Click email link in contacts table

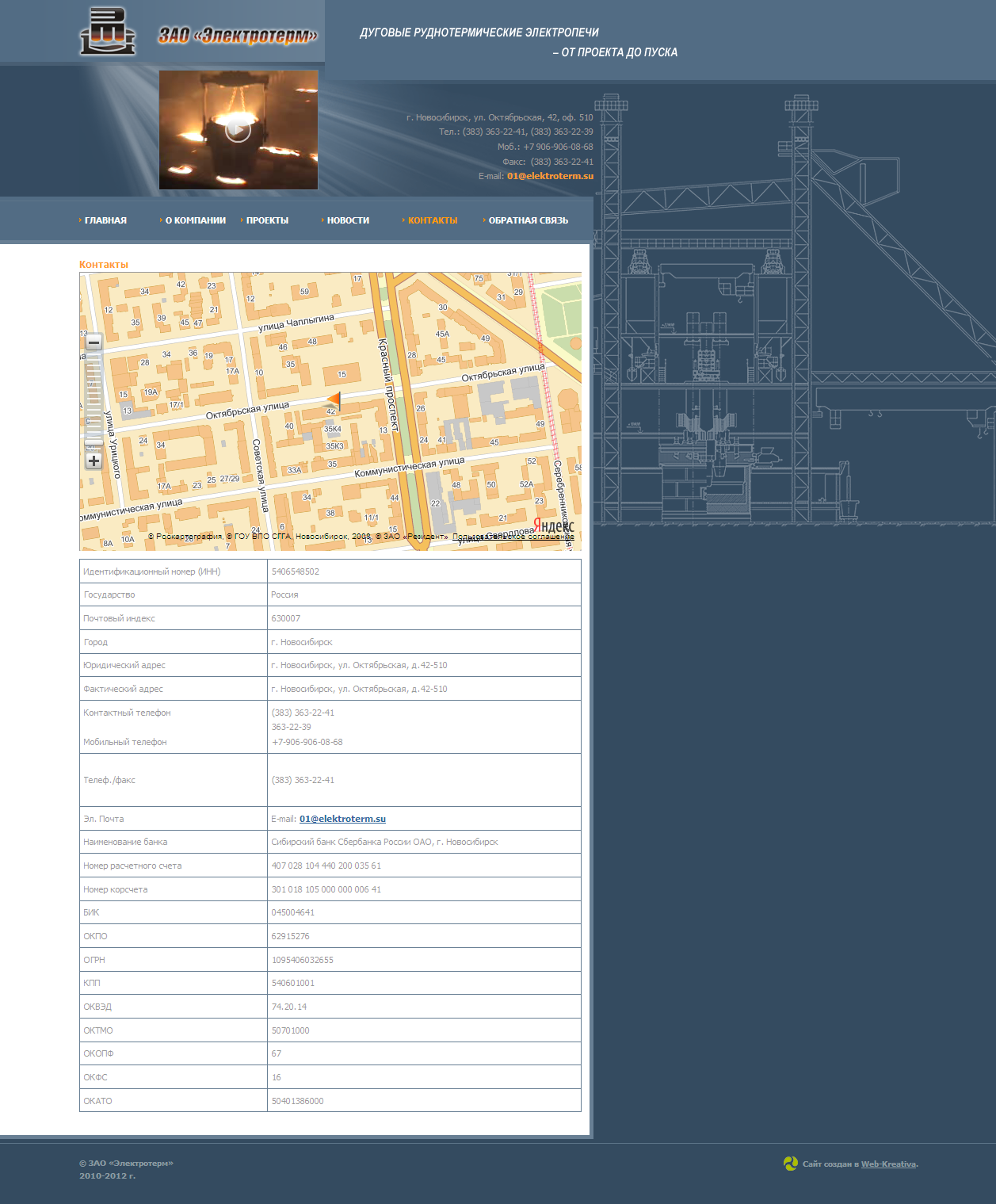coord(342,819)
